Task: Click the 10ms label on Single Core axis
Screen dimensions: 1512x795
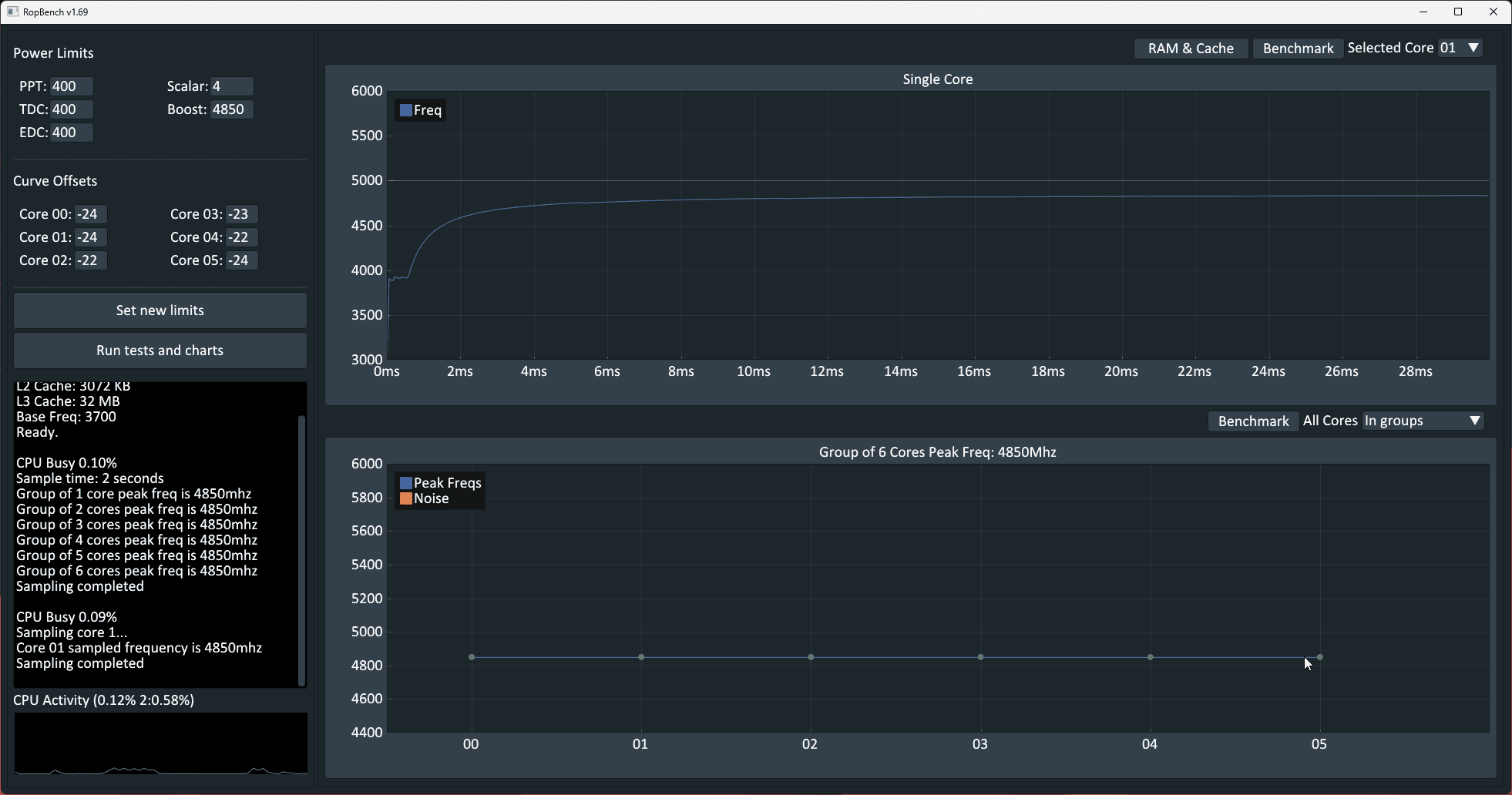Action: coord(754,371)
